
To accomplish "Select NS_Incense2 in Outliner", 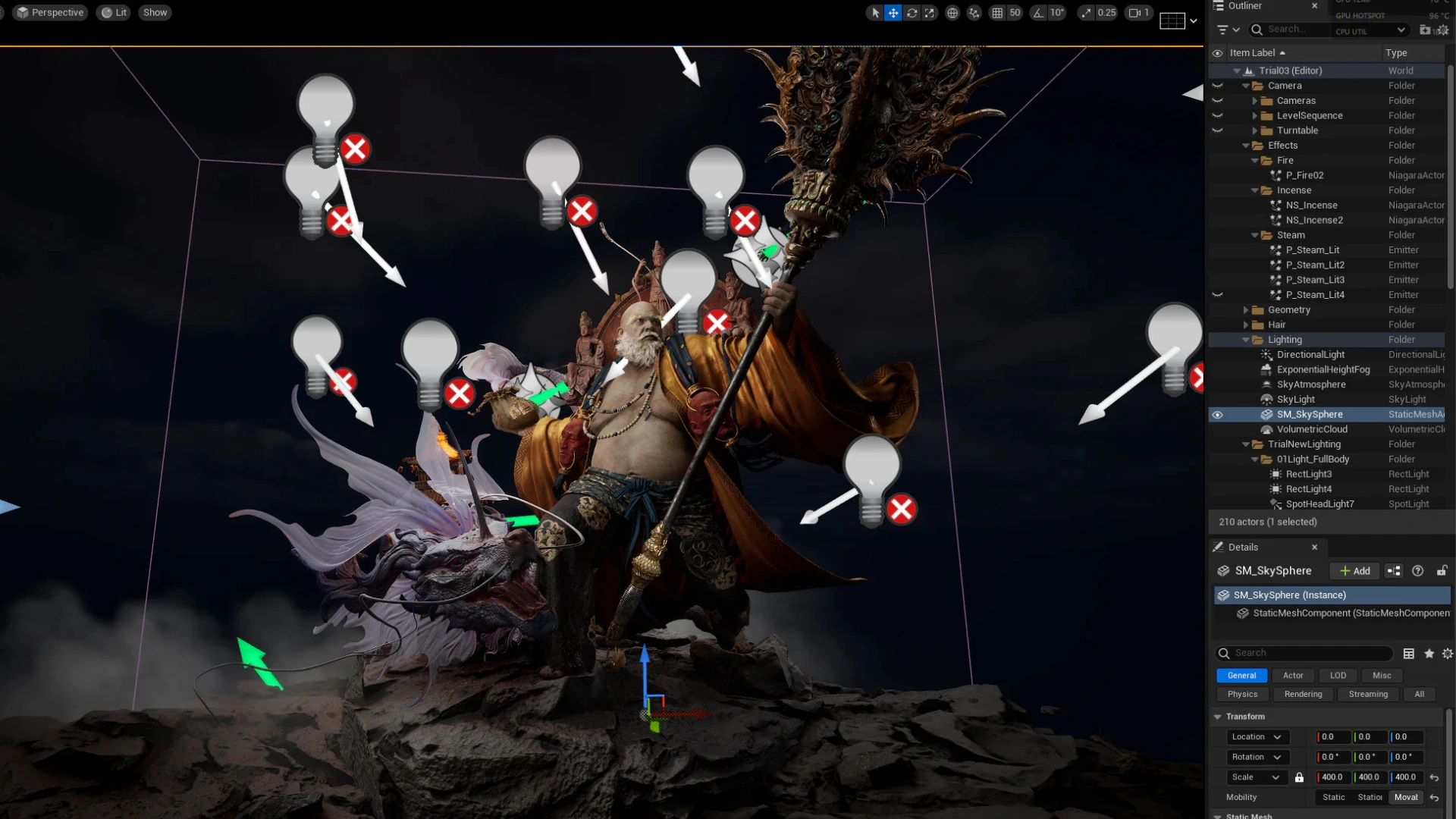I will [x=1326, y=220].
